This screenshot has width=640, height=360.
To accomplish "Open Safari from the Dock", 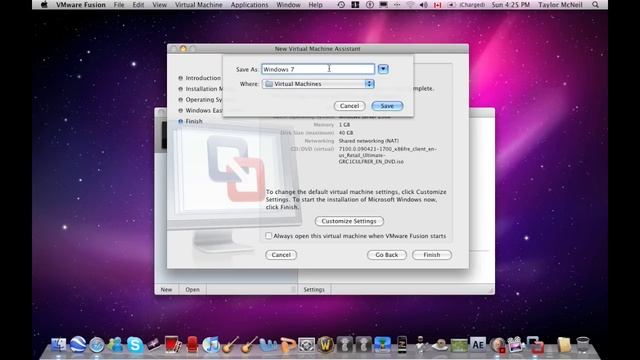I will pyautogui.click(x=97, y=345).
